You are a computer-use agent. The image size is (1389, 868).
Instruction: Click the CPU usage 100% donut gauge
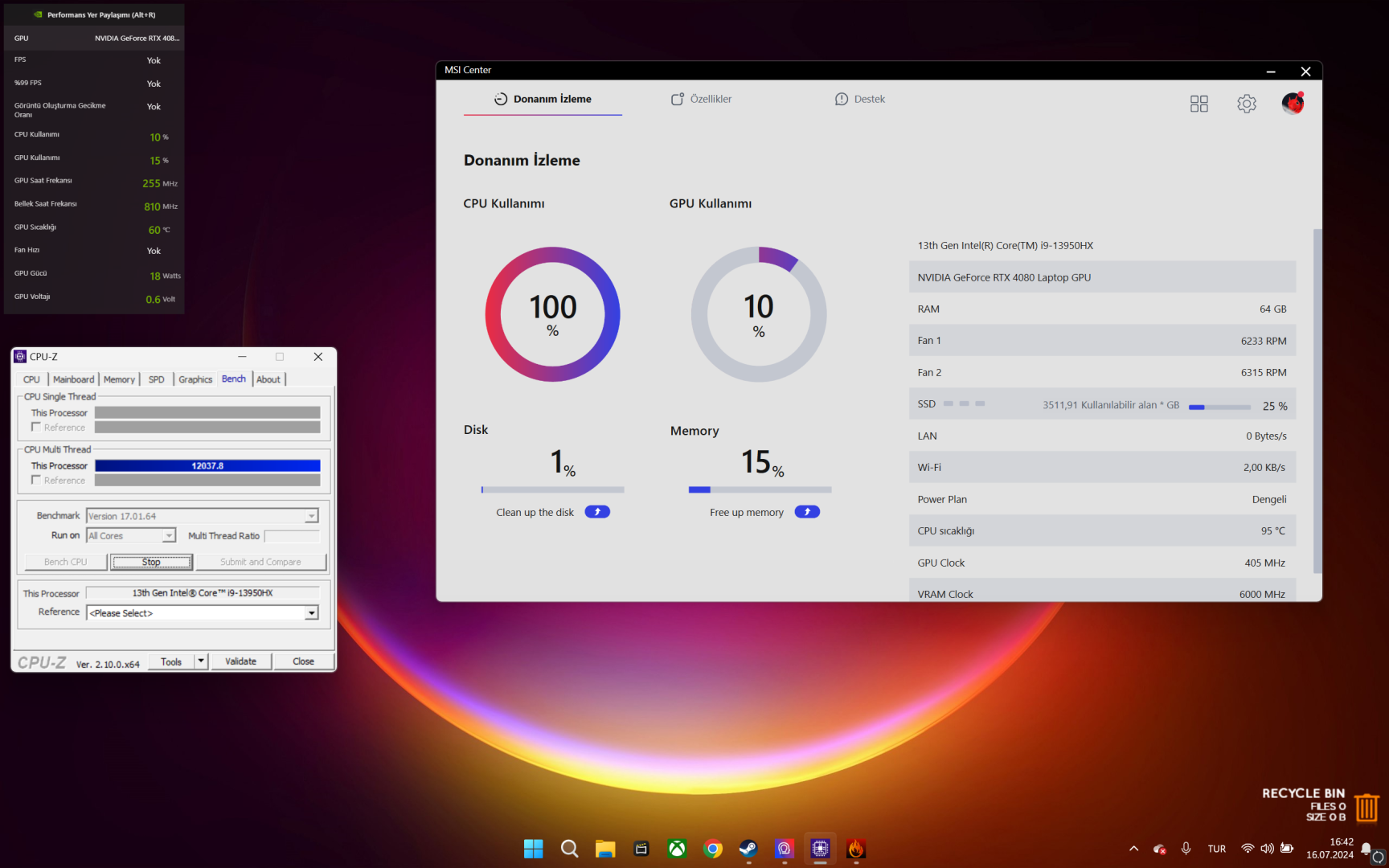(552, 314)
